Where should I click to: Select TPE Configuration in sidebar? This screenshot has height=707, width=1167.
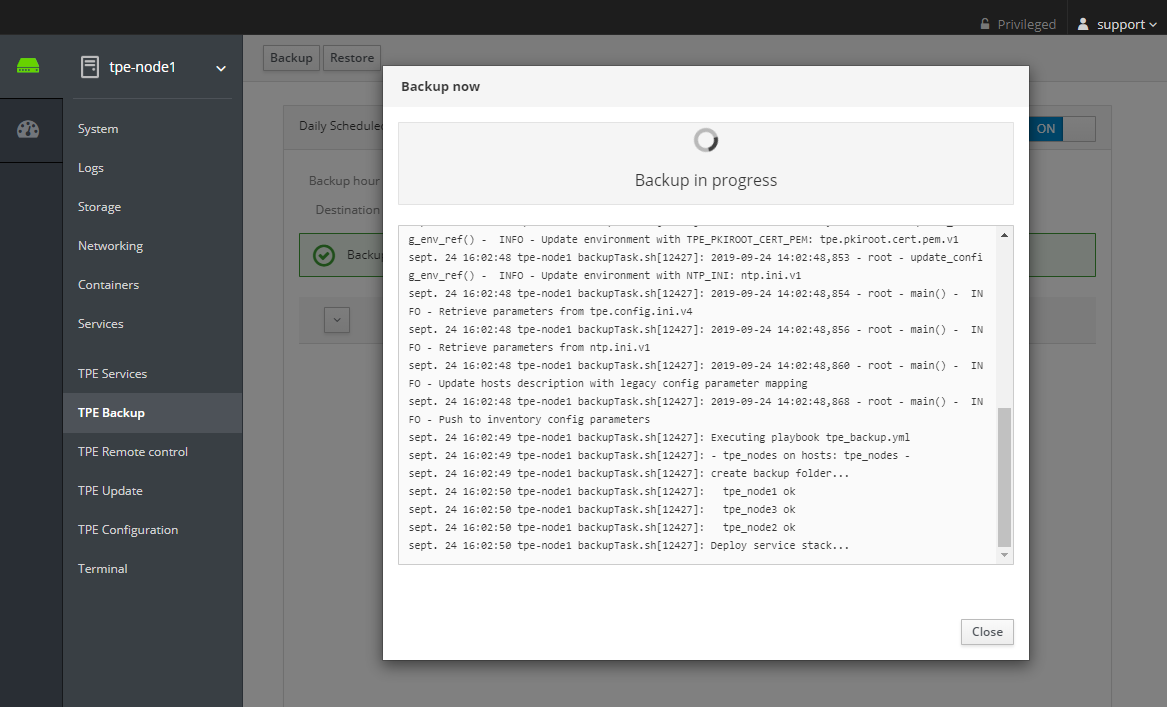pyautogui.click(x=128, y=530)
